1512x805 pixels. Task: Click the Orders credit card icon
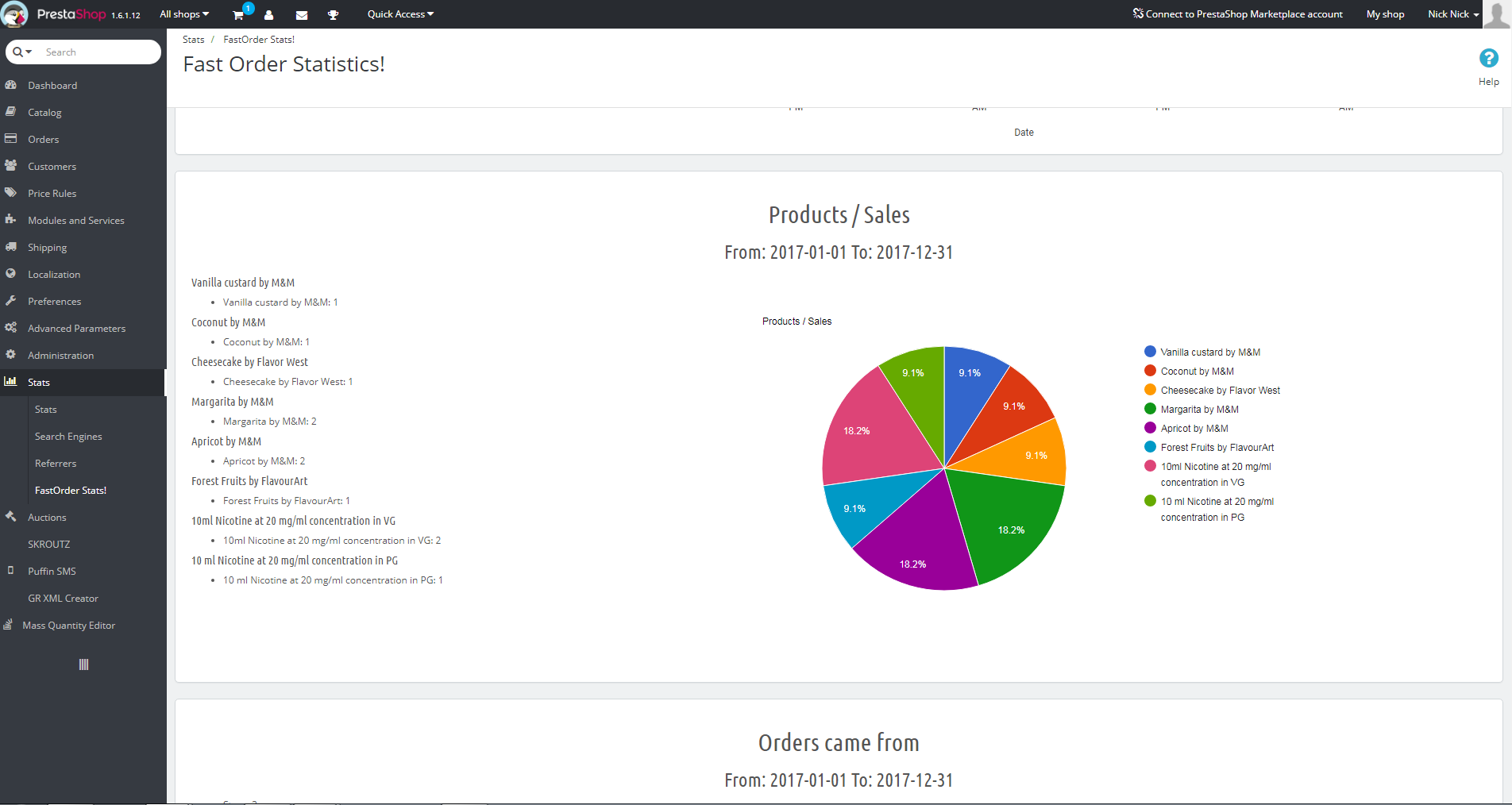tap(11, 139)
